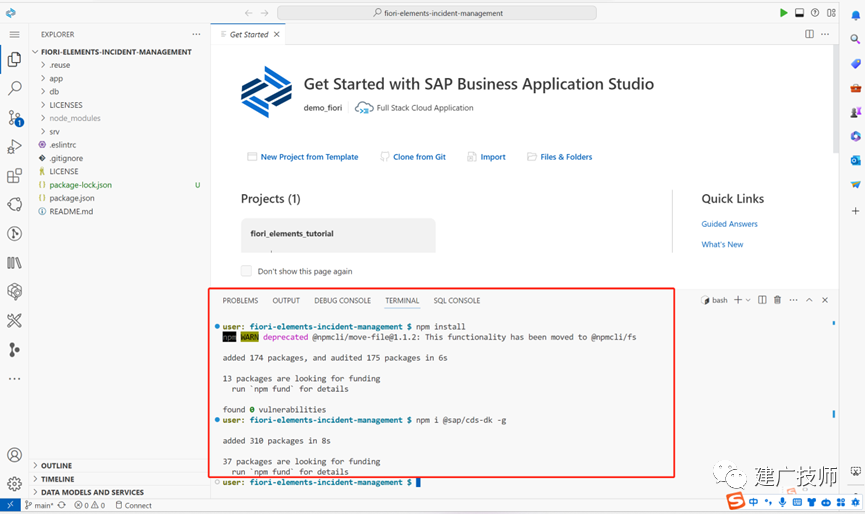Image resolution: width=865 pixels, height=514 pixels.
Task: Select the TERMINAL tab
Action: coord(402,301)
